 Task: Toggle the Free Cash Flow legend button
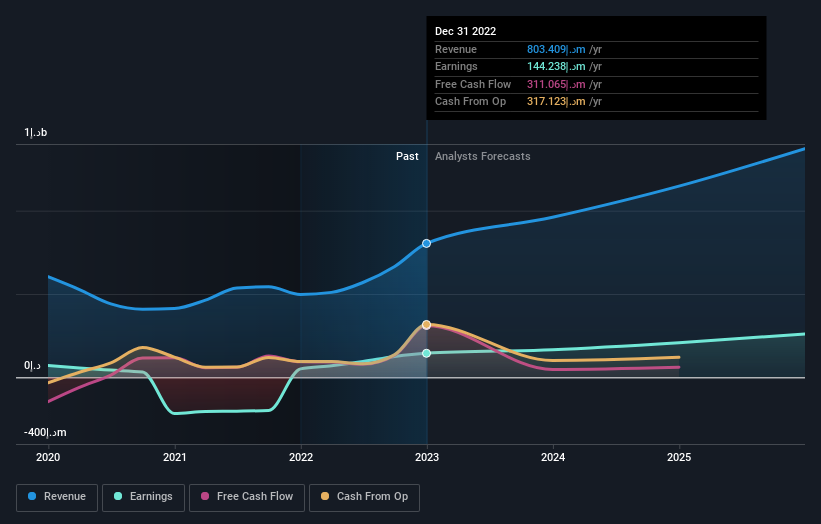point(247,497)
